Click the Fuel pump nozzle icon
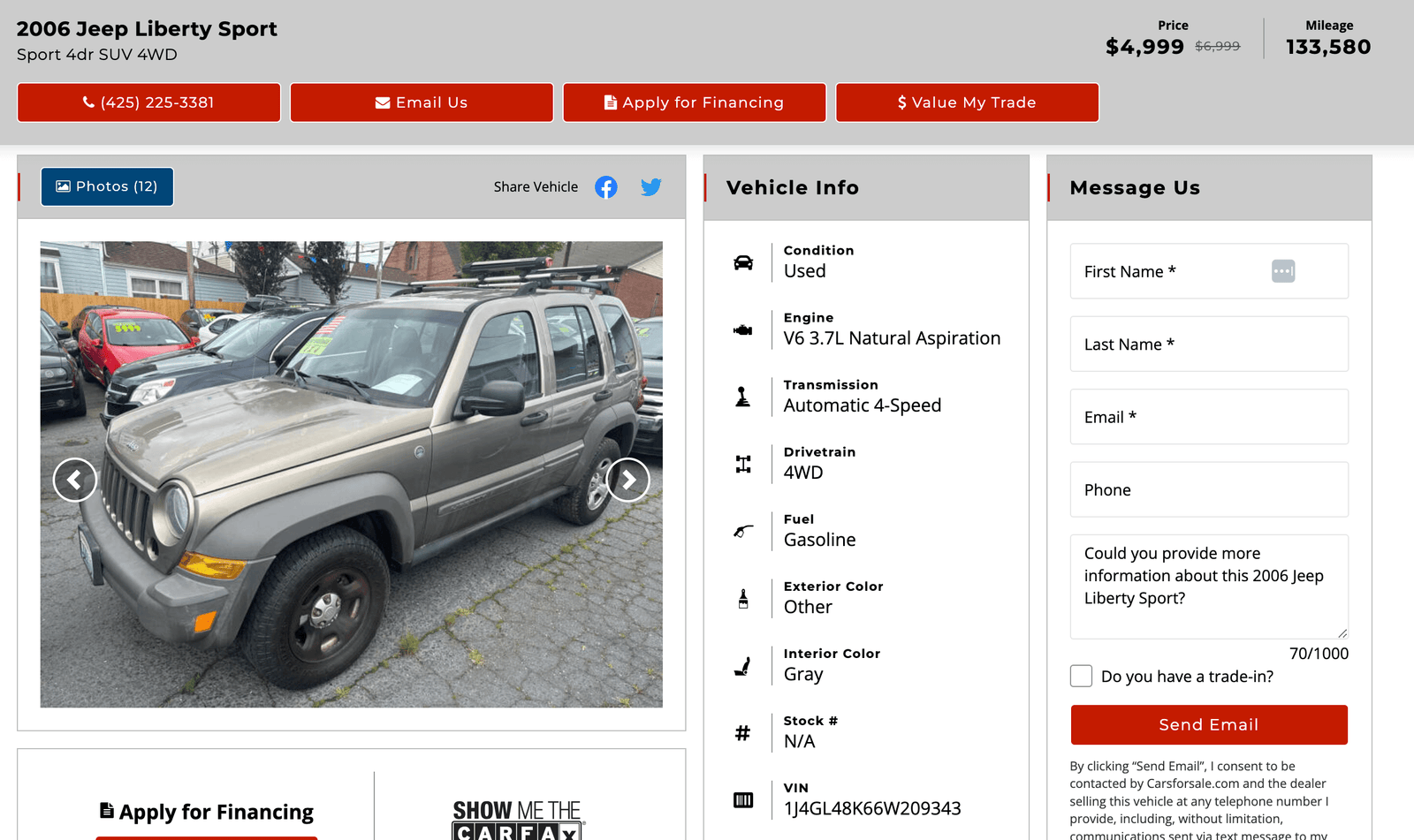 [743, 531]
